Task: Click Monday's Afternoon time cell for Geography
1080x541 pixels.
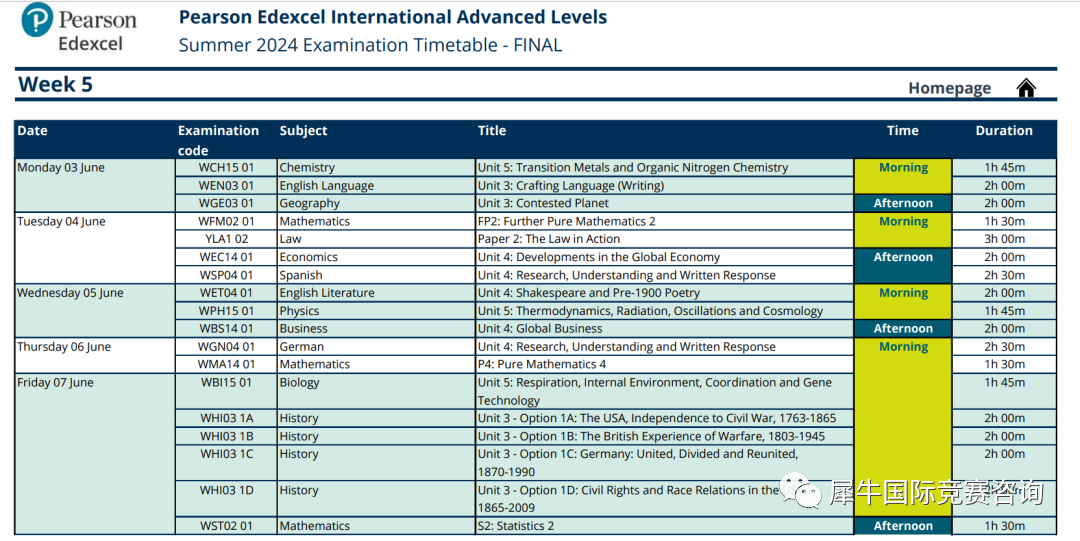Action: pyautogui.click(x=903, y=203)
